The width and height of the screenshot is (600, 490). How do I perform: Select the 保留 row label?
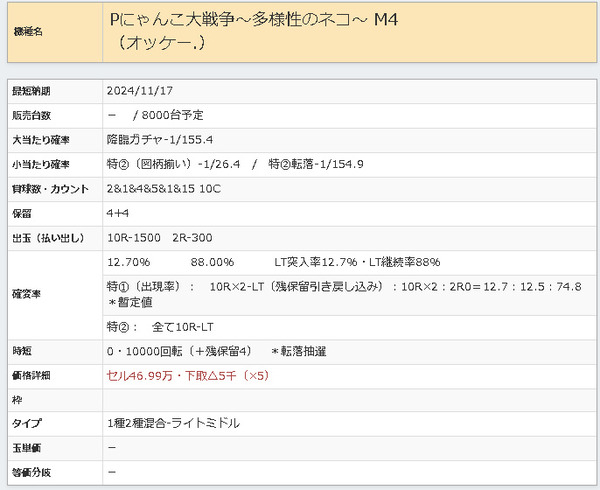pyautogui.click(x=21, y=213)
